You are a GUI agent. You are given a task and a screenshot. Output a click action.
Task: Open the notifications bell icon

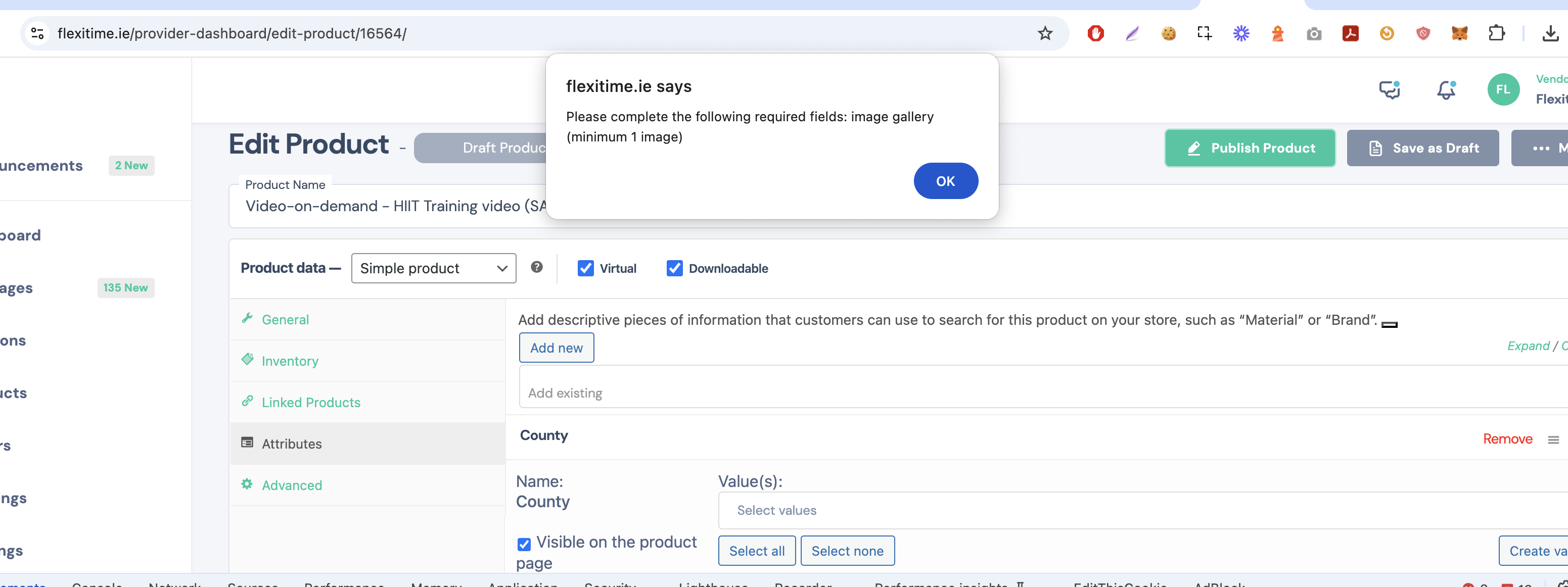click(x=1446, y=90)
